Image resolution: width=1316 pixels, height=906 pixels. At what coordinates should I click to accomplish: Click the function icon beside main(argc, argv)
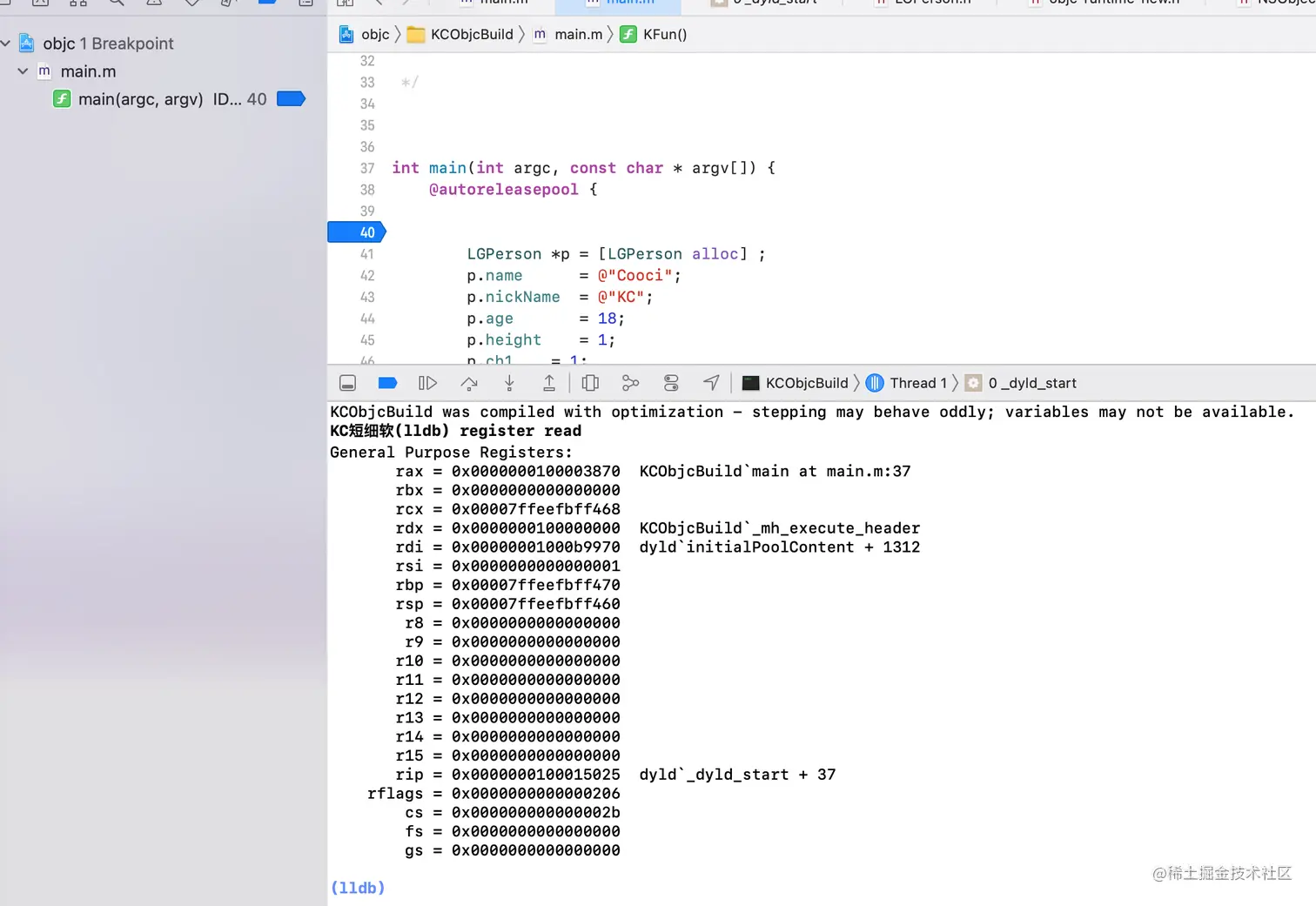62,99
